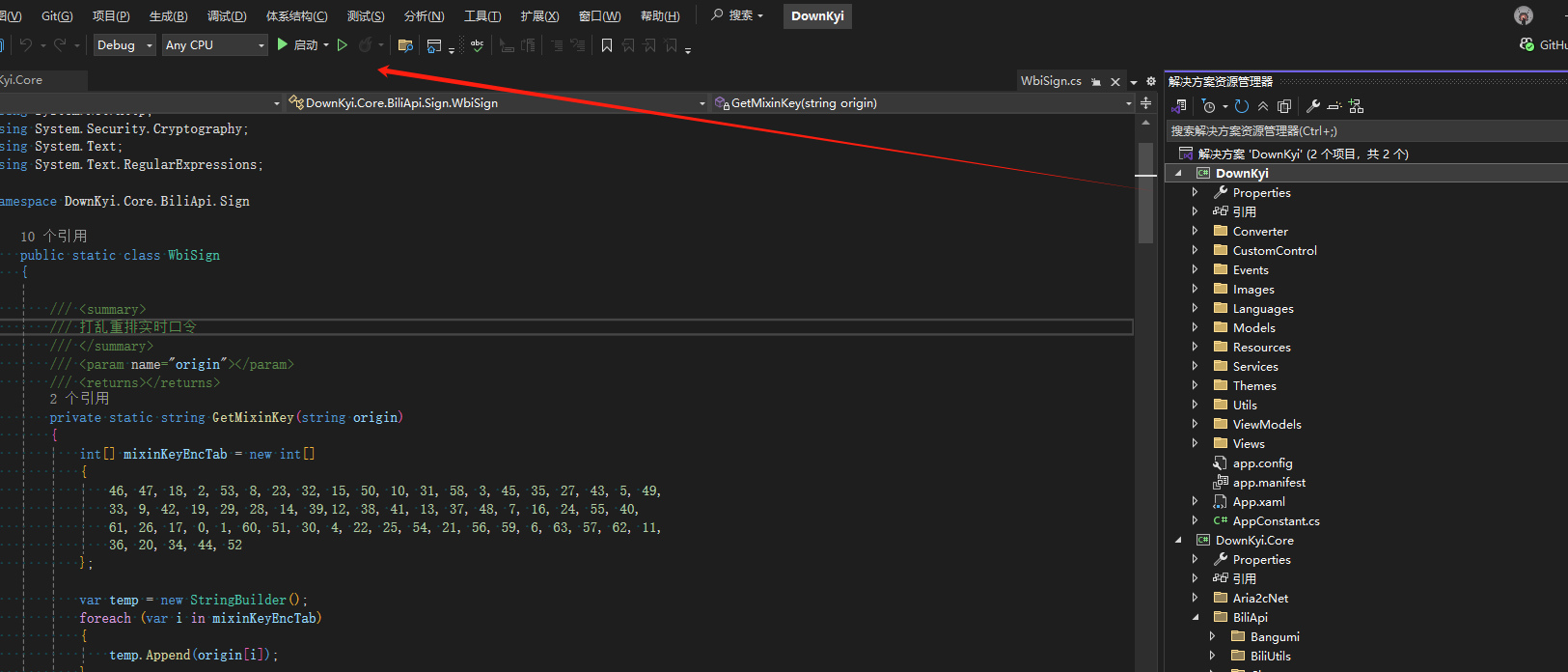
Task: Click the 搜索 search box in title bar
Action: (x=738, y=15)
